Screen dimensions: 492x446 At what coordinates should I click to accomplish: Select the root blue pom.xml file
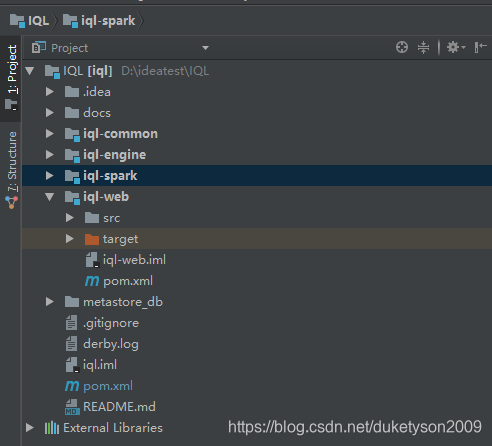[x=108, y=386]
